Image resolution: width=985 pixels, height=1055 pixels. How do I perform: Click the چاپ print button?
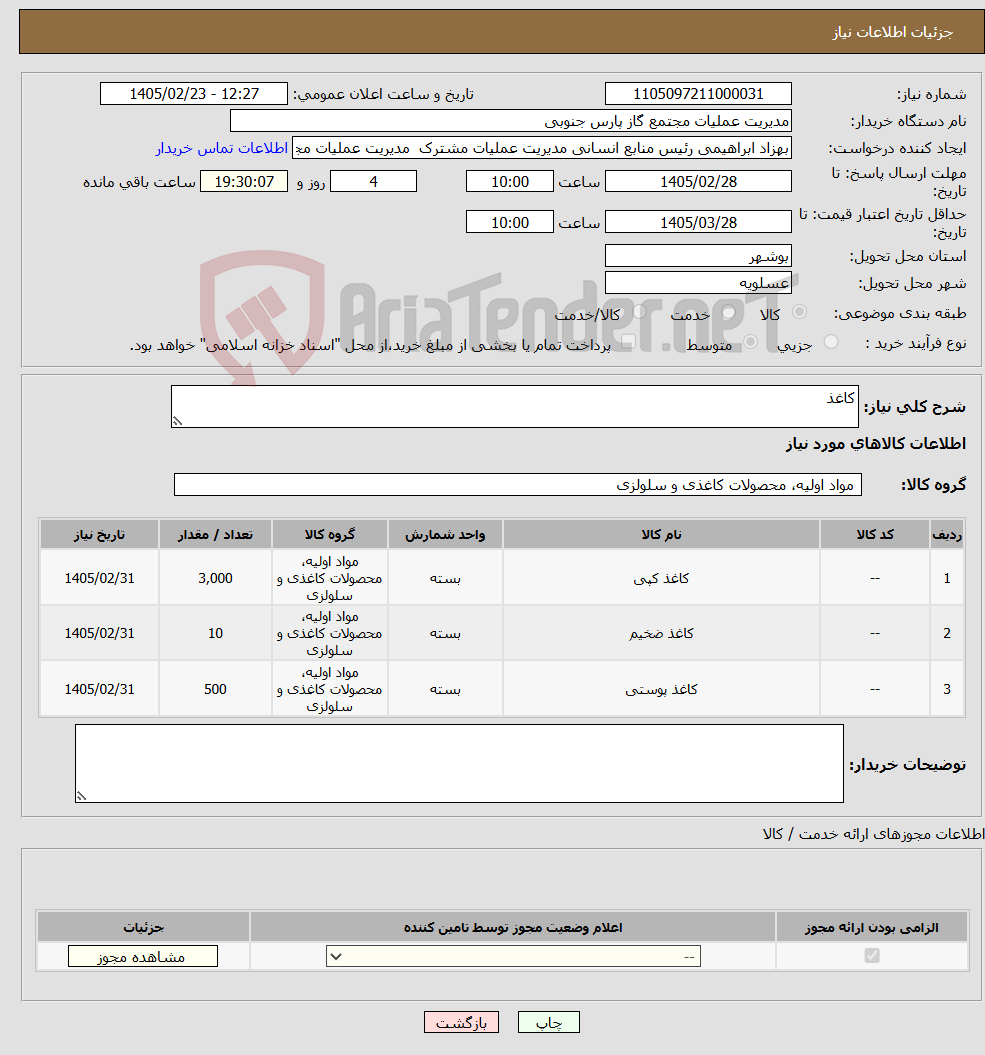548,1022
